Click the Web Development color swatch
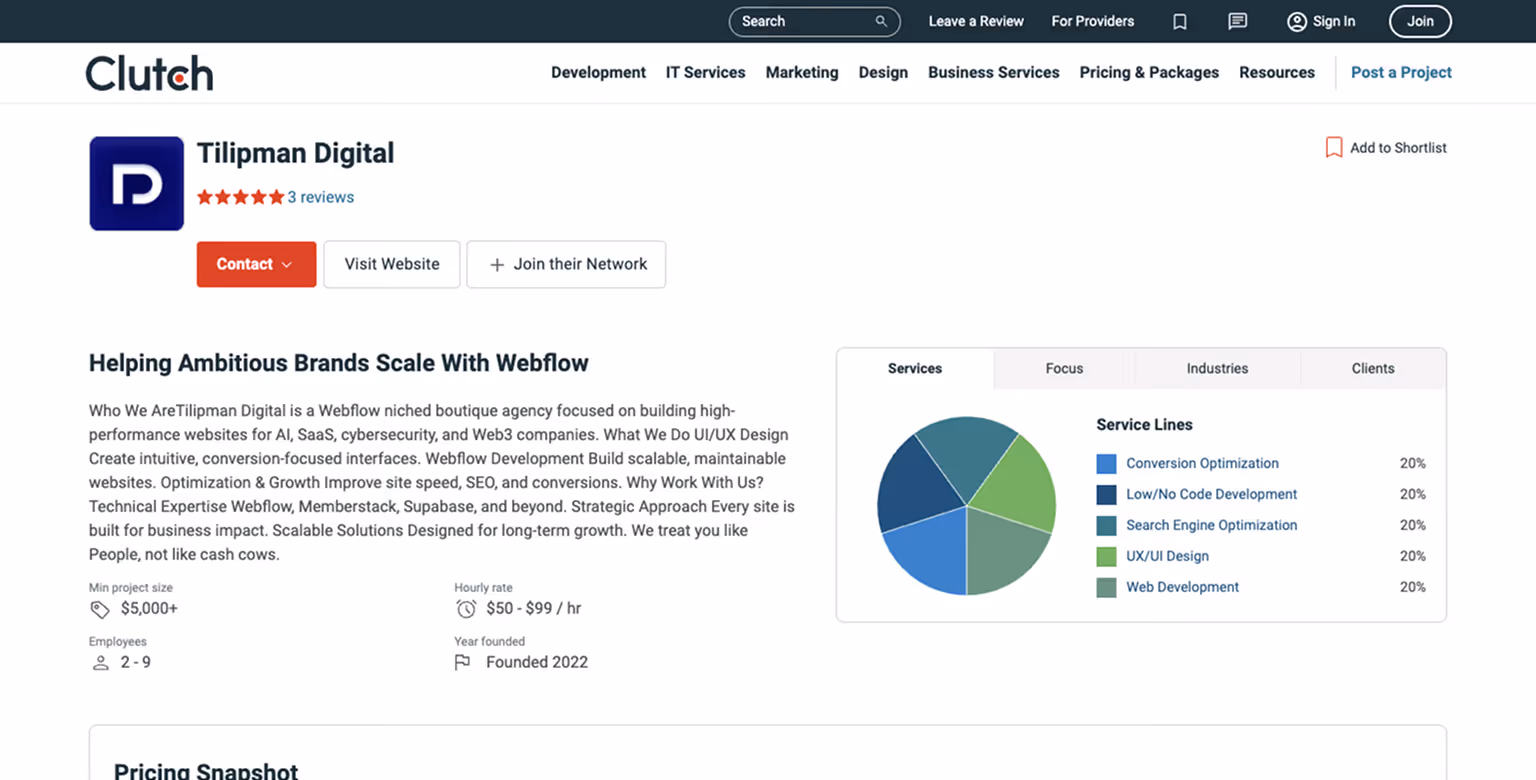 pos(1106,588)
